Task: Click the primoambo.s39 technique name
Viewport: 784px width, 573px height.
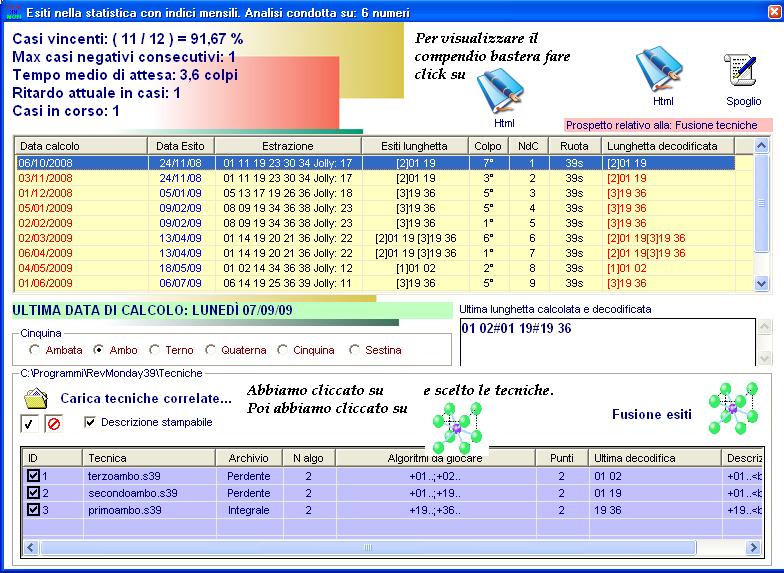Action: click(x=125, y=510)
